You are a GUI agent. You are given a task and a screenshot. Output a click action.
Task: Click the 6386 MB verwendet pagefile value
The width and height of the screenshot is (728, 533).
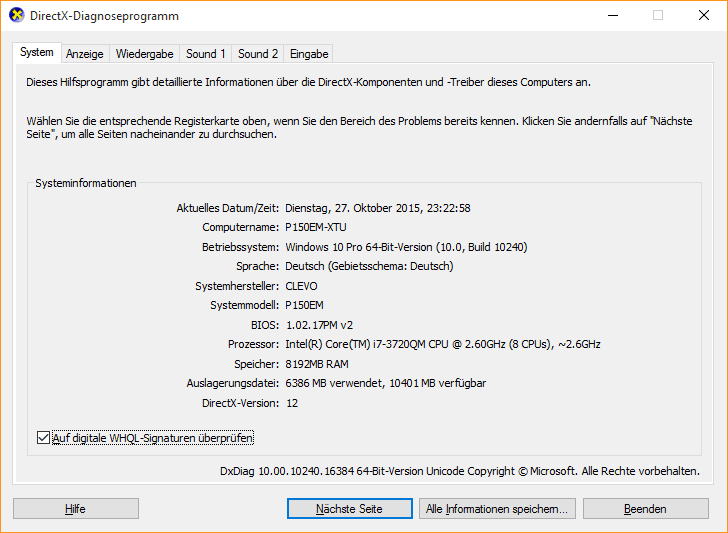point(385,384)
